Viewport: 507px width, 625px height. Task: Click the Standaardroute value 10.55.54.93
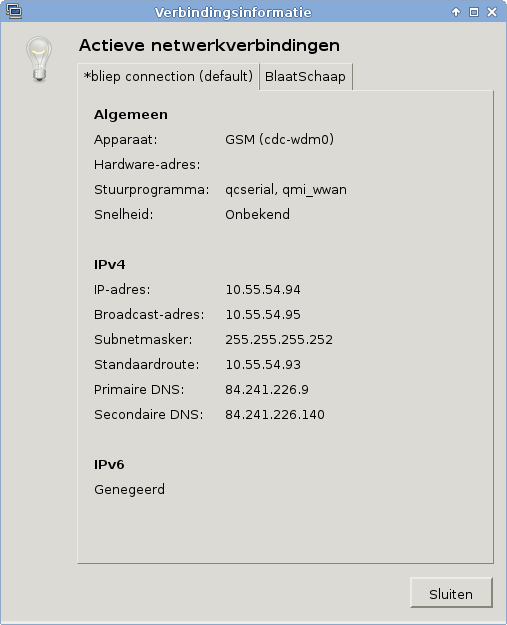click(x=263, y=365)
